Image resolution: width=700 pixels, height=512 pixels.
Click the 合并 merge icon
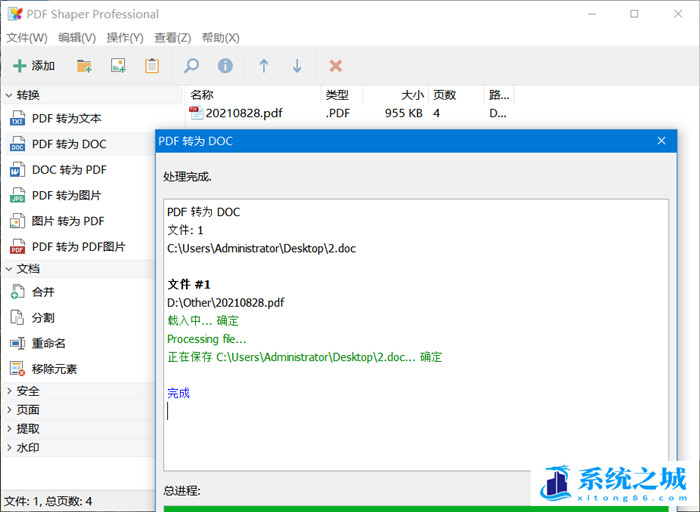coord(17,292)
